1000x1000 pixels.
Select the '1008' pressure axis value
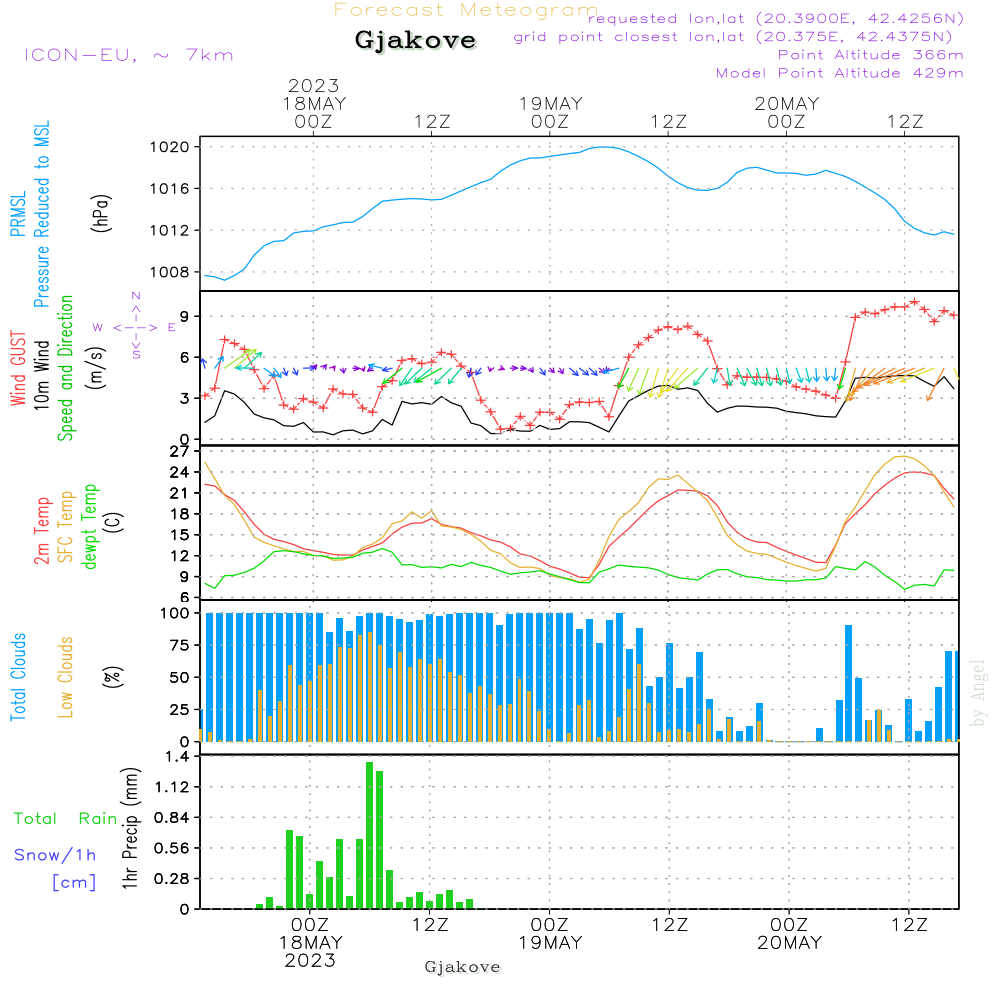coord(170,272)
